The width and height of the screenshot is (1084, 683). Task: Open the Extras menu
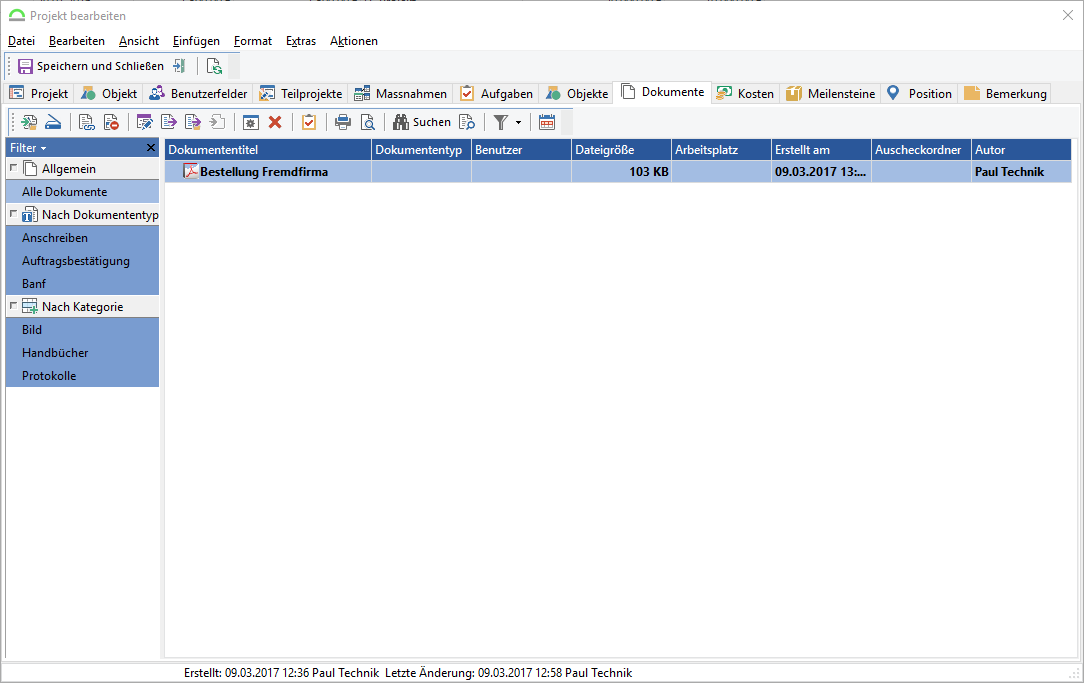point(301,41)
